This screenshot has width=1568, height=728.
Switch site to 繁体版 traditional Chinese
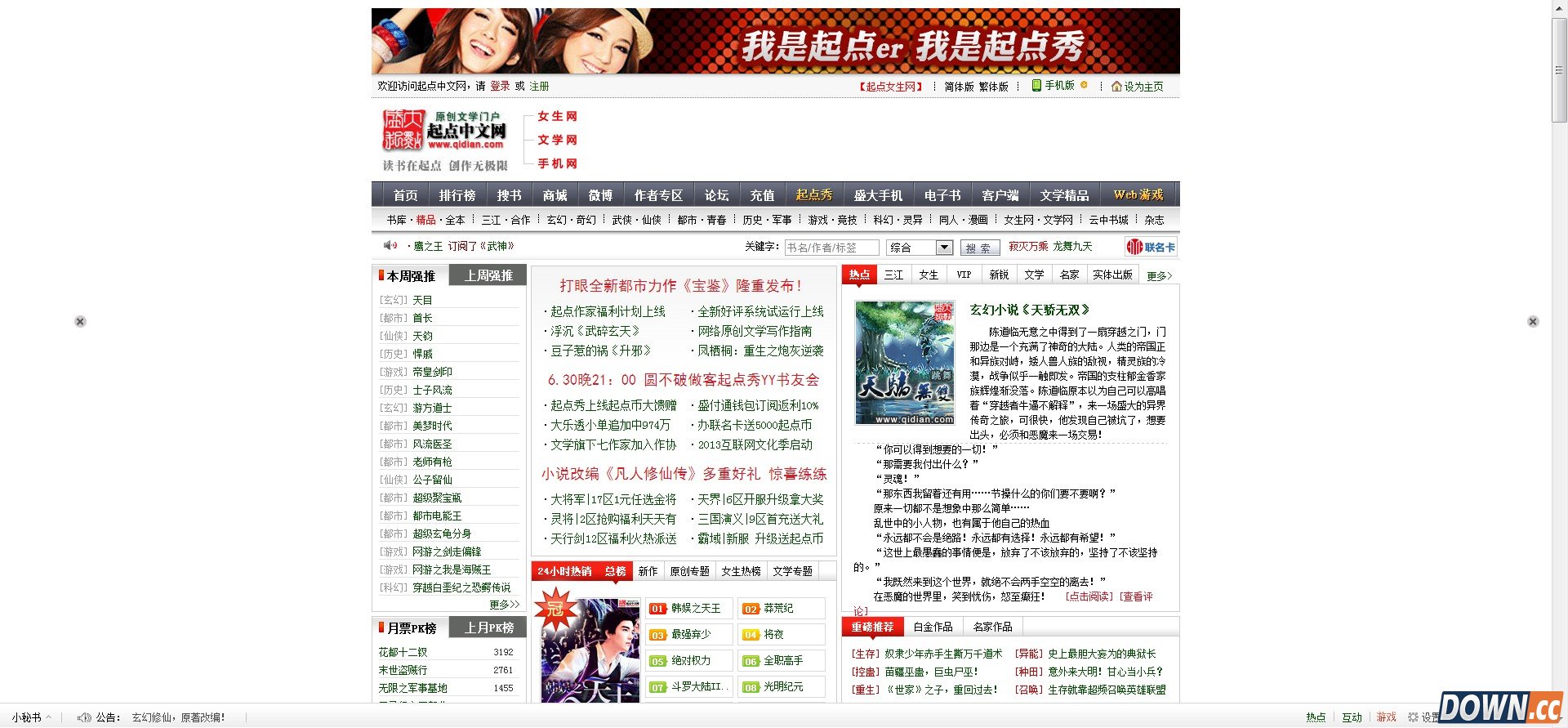pos(993,87)
